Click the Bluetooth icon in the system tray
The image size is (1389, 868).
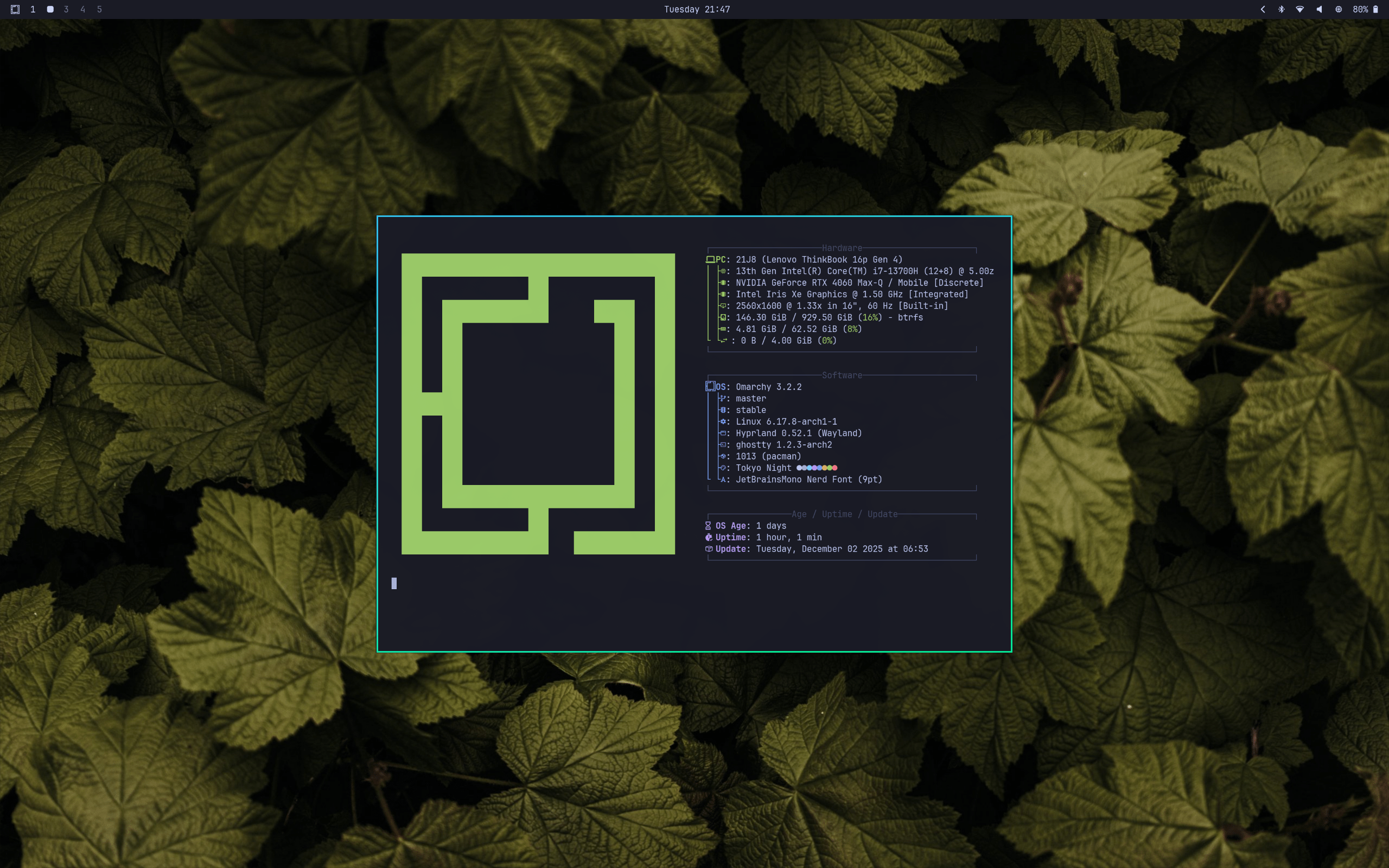tap(1280, 9)
